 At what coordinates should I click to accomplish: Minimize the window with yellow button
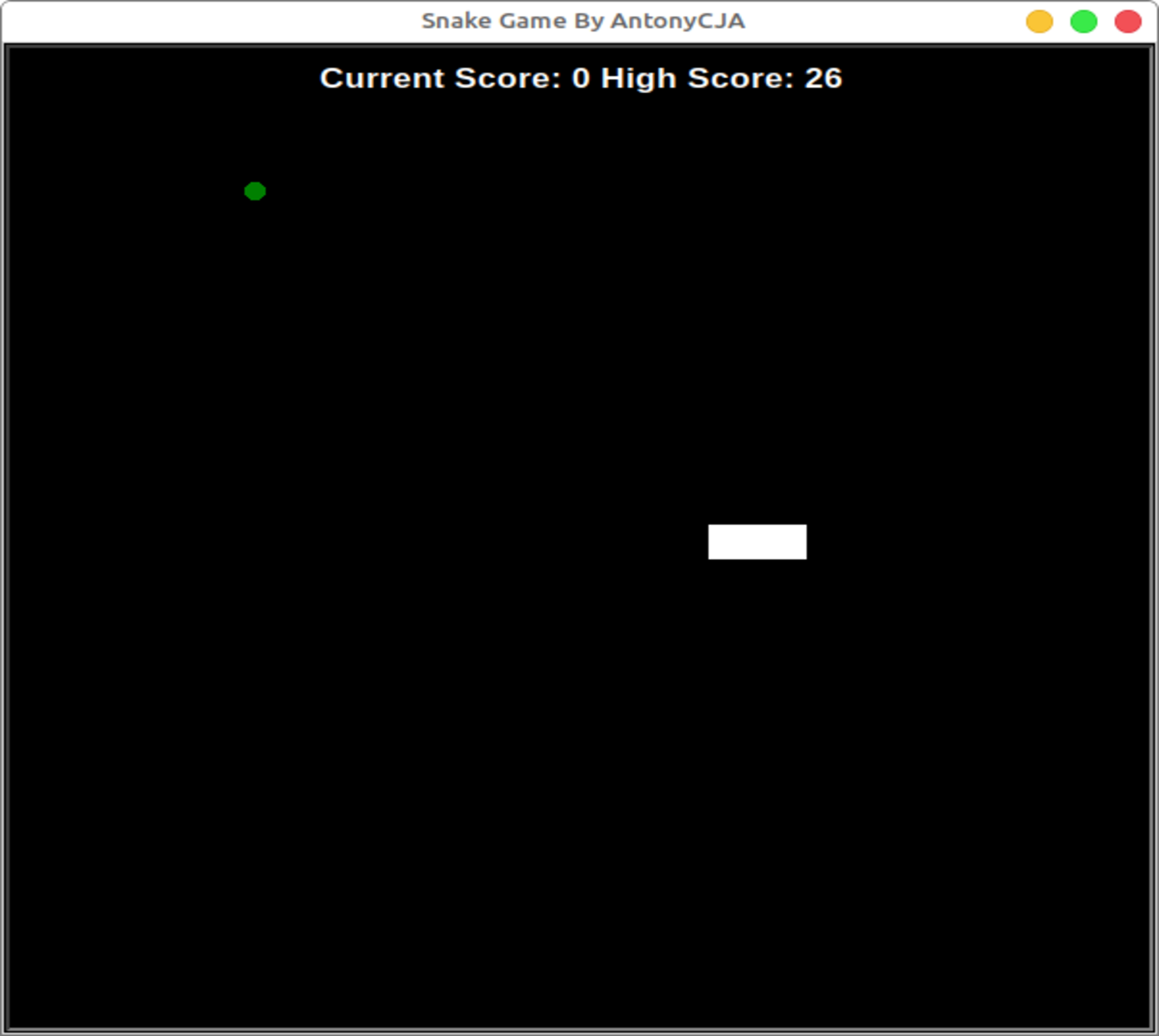point(1039,21)
